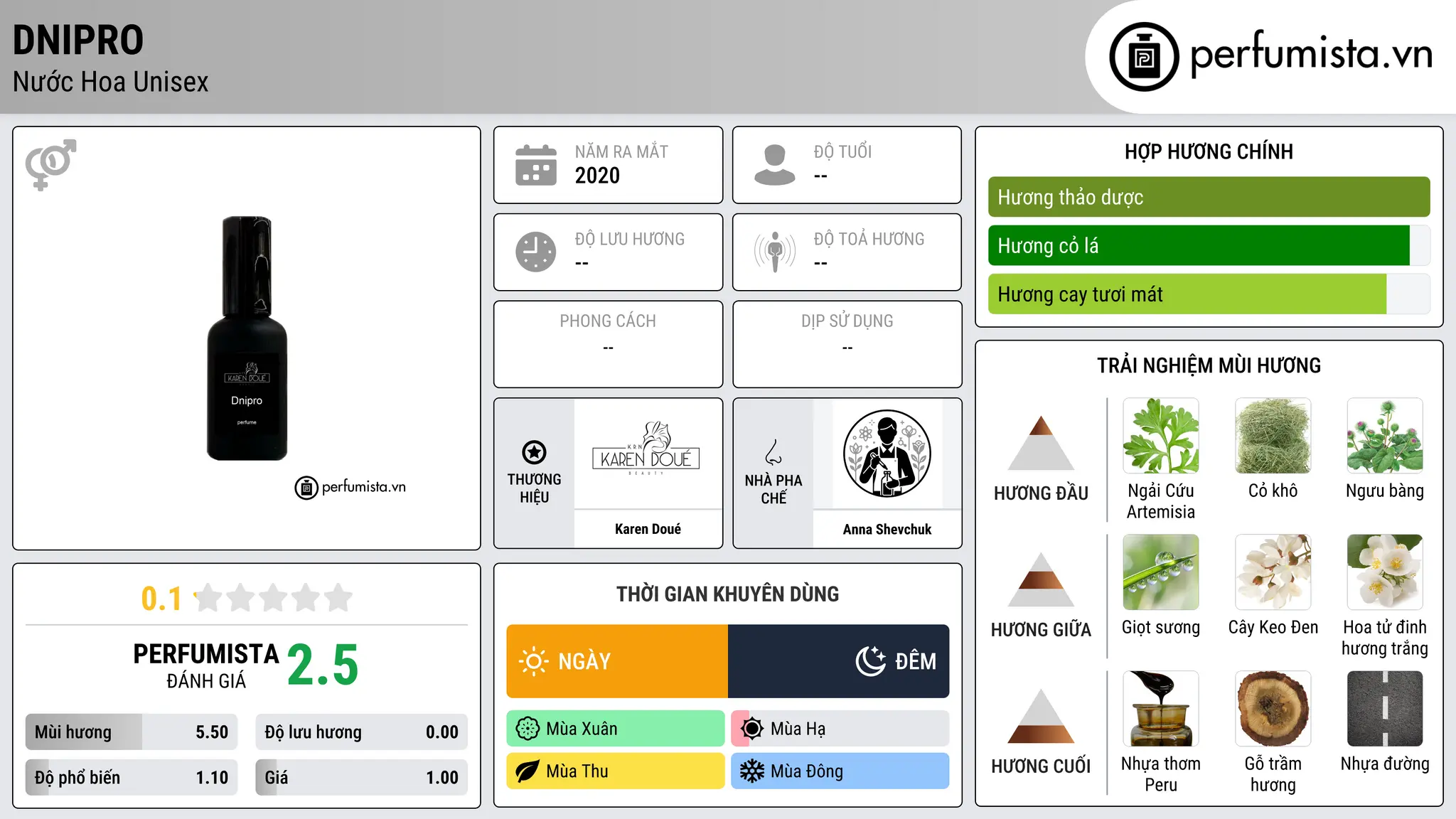Click the Karen Doué brand logo
The image size is (1456, 819).
click(647, 449)
